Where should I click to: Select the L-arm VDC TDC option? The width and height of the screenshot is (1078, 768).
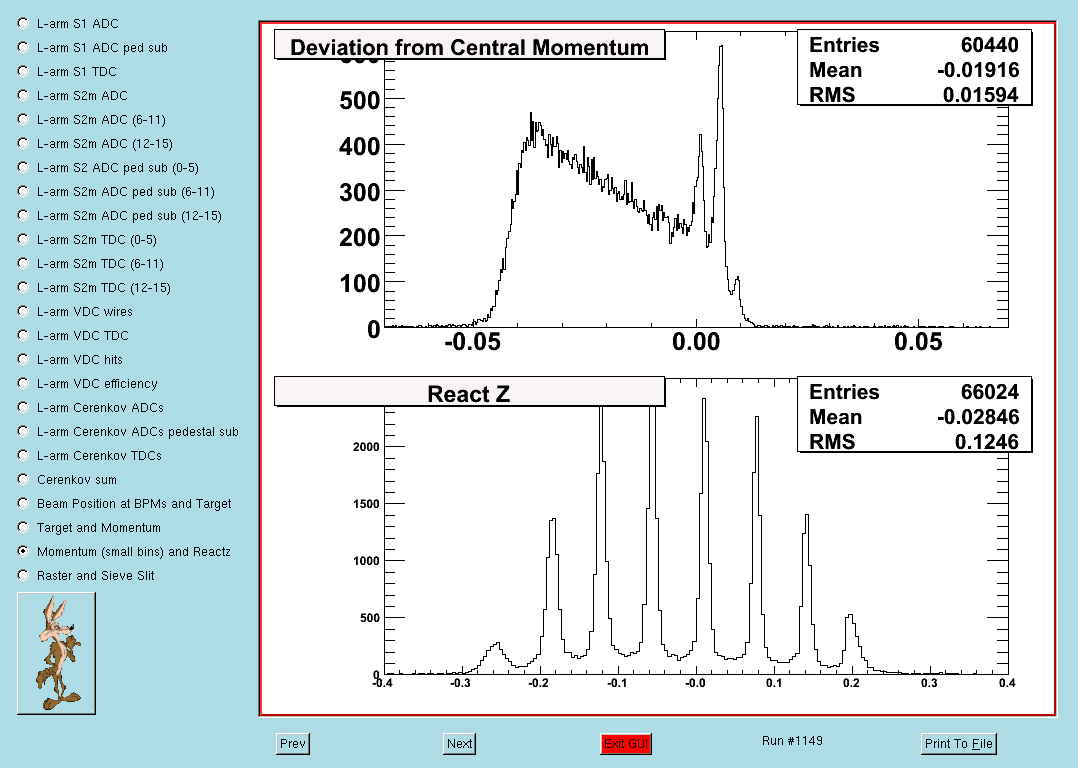point(23,336)
